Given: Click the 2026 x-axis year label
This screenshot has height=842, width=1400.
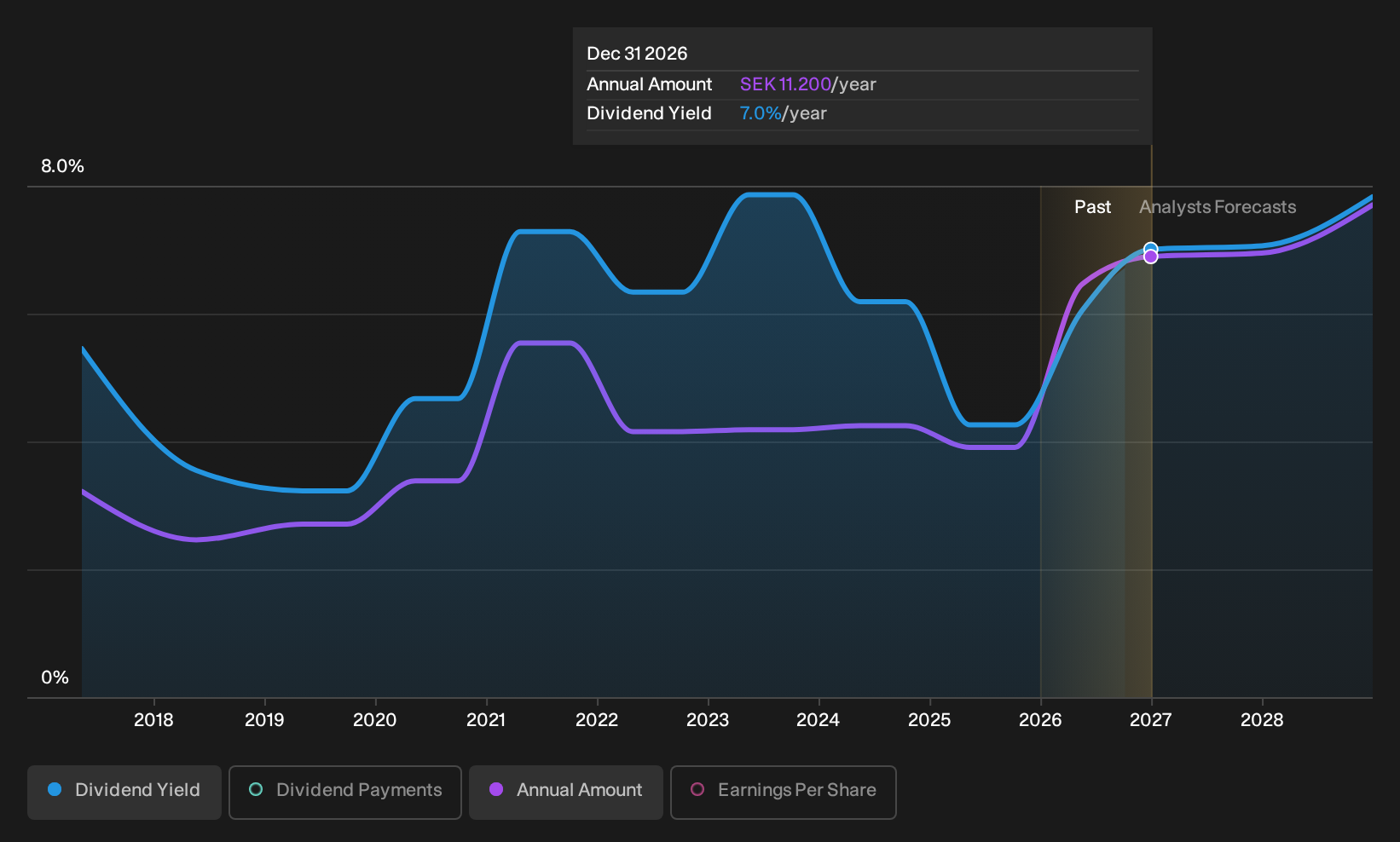Looking at the screenshot, I should pos(1040,720).
